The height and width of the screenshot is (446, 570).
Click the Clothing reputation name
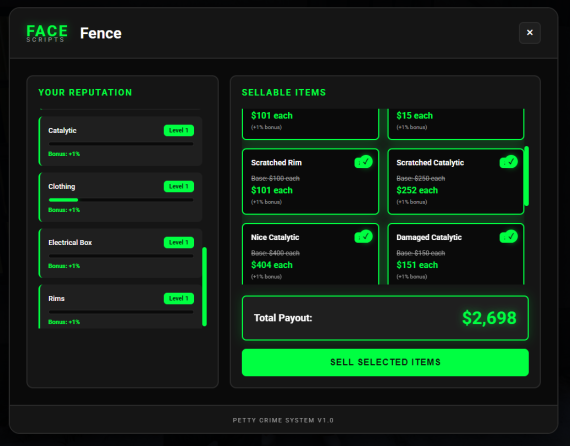61,186
